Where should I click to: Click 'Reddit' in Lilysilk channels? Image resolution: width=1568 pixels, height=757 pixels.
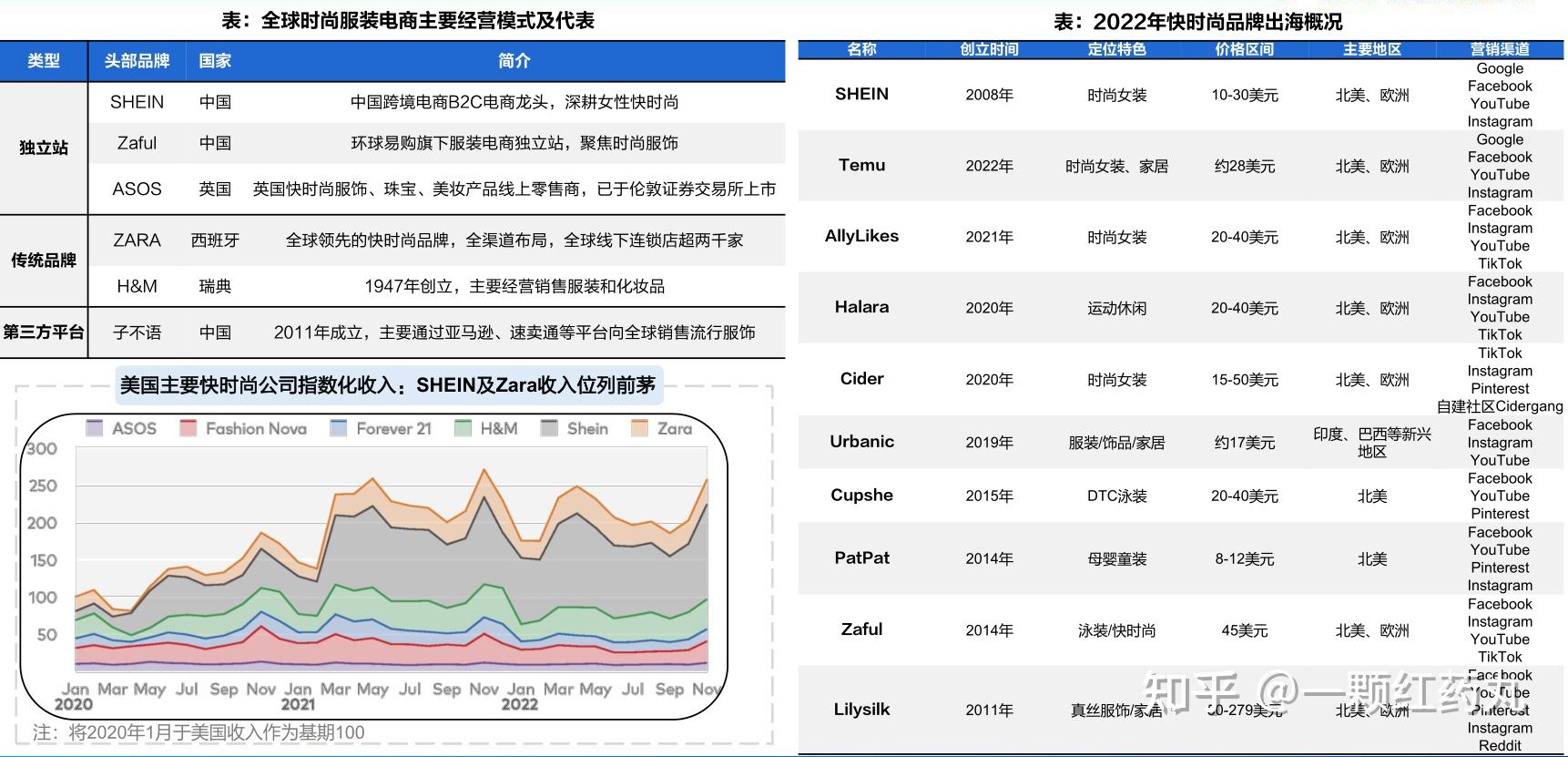tap(1500, 745)
